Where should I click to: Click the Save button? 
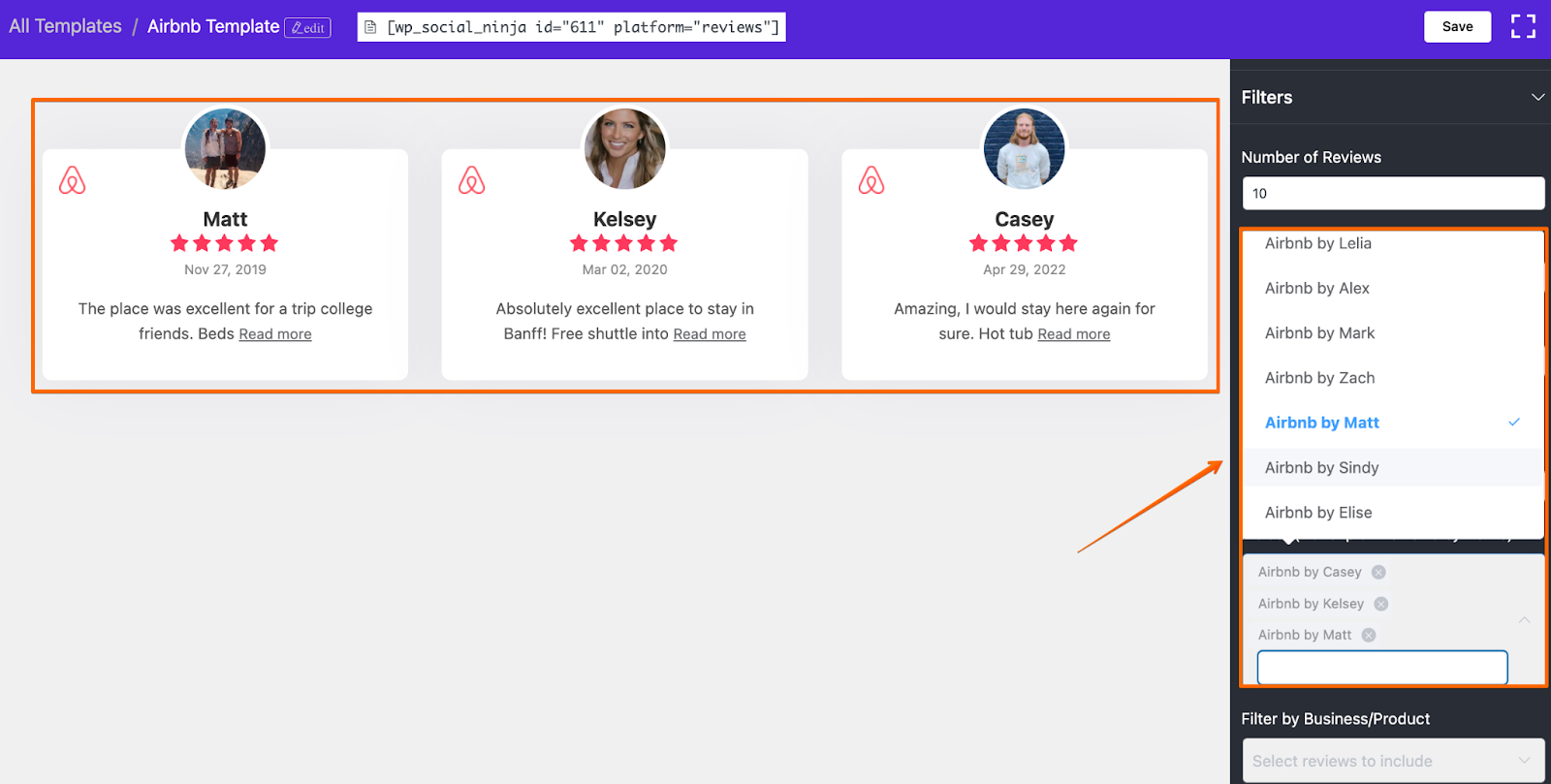point(1457,26)
